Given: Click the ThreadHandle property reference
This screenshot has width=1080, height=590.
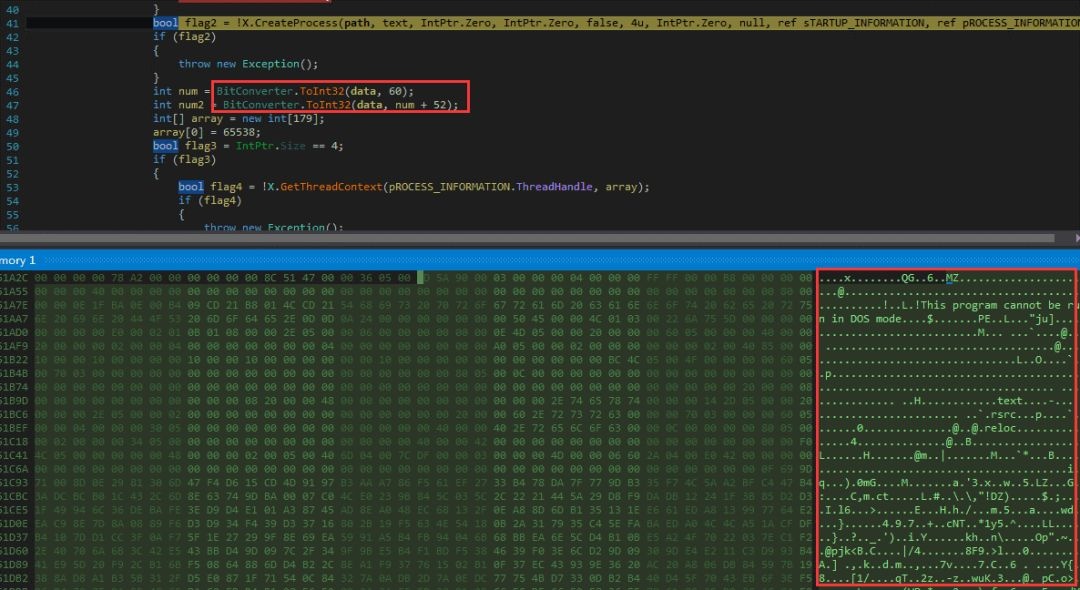Looking at the screenshot, I should pos(552,187).
